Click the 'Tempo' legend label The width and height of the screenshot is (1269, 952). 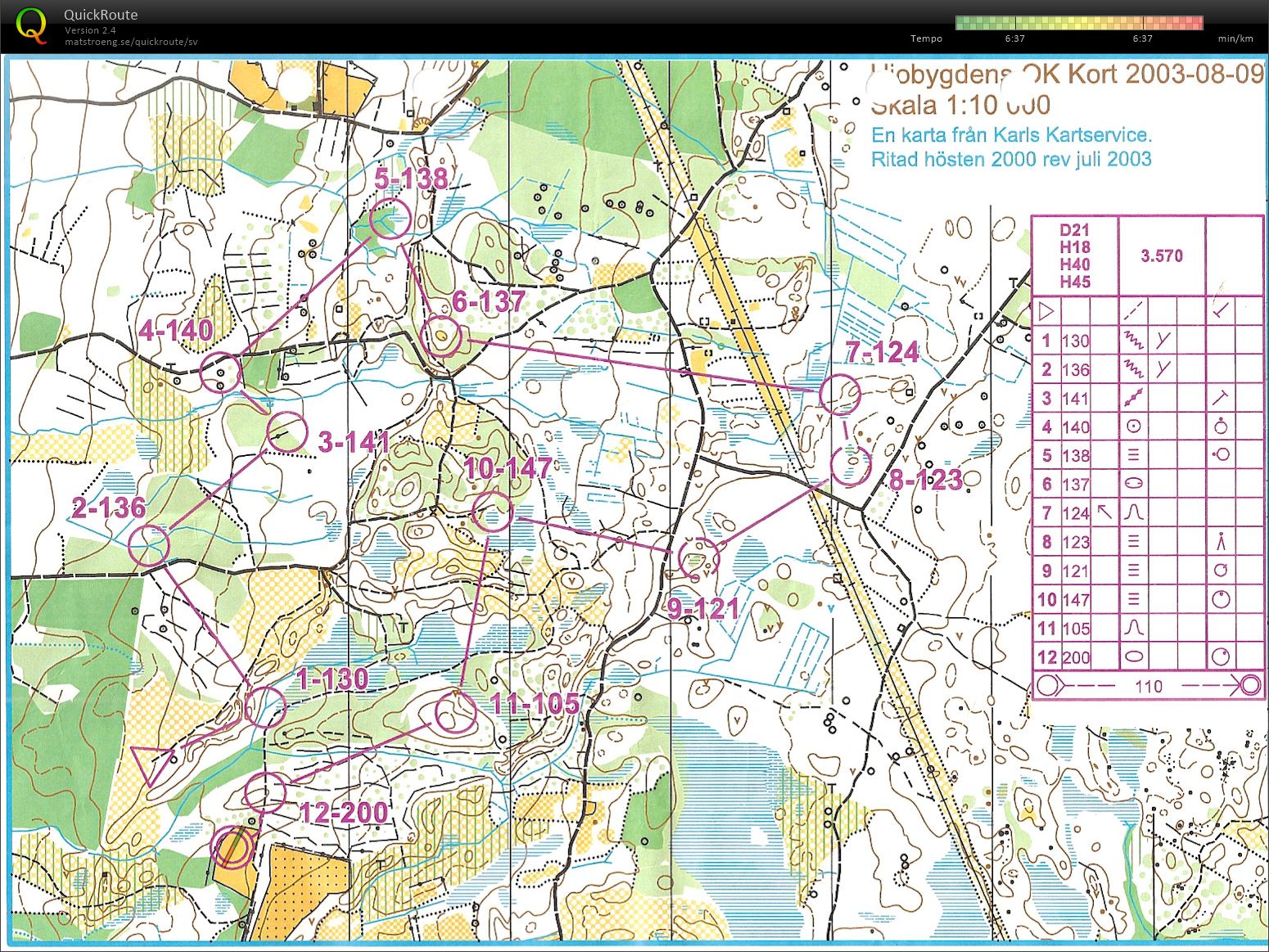(x=926, y=38)
